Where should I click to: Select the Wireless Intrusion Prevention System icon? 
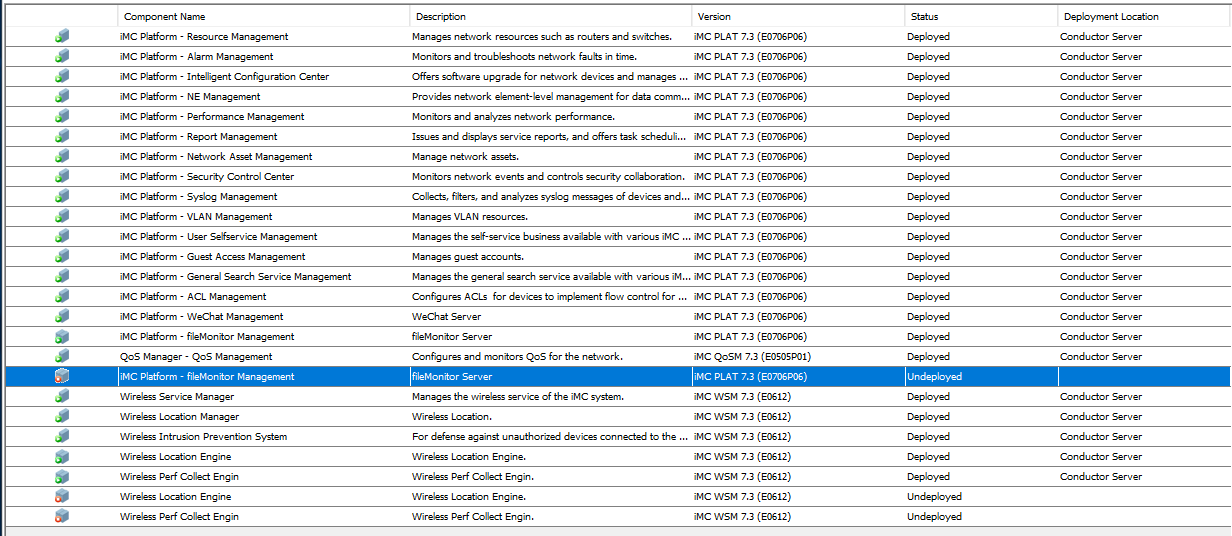click(x=62, y=437)
